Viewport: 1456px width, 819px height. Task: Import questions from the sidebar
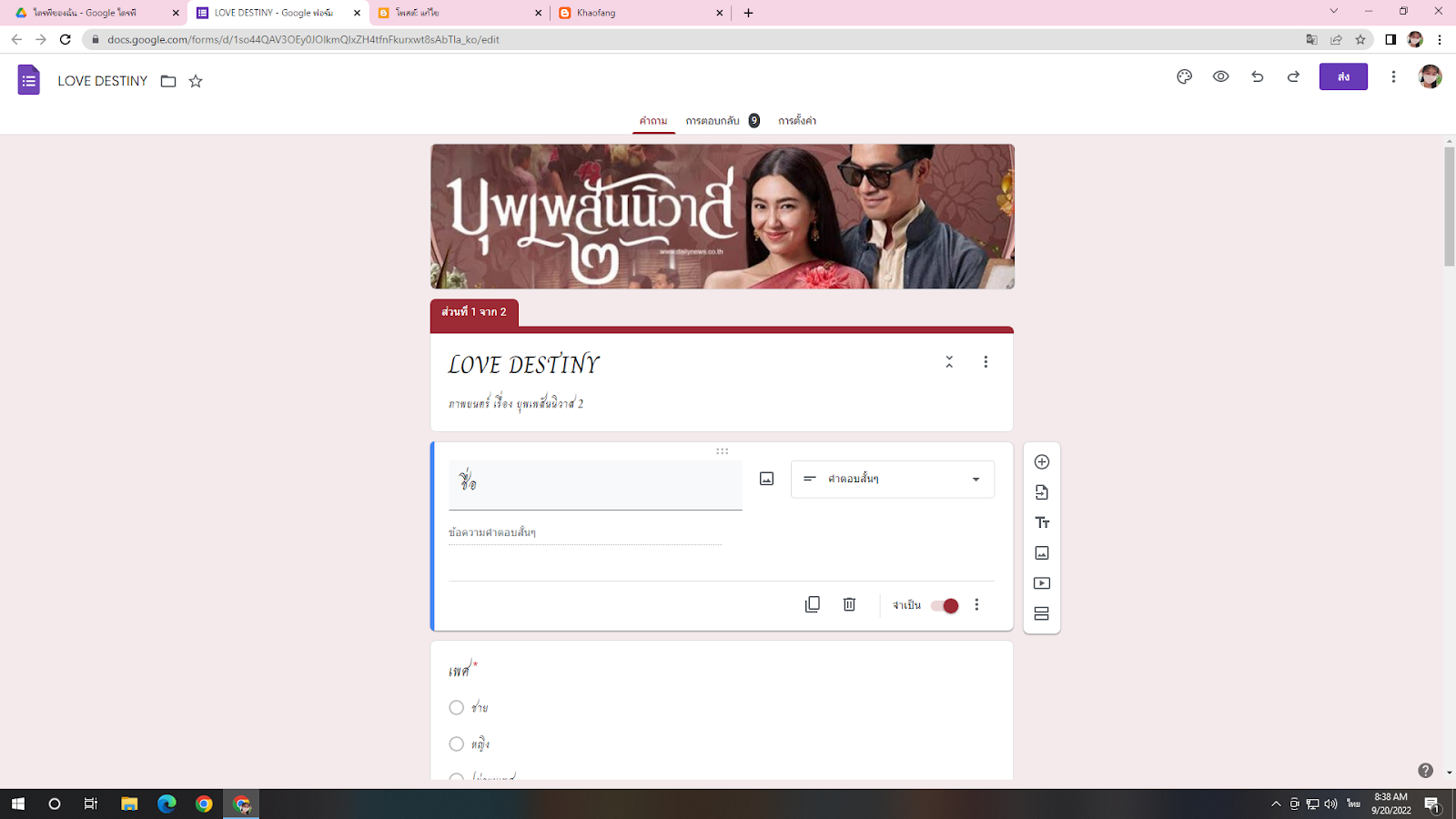coord(1042,492)
